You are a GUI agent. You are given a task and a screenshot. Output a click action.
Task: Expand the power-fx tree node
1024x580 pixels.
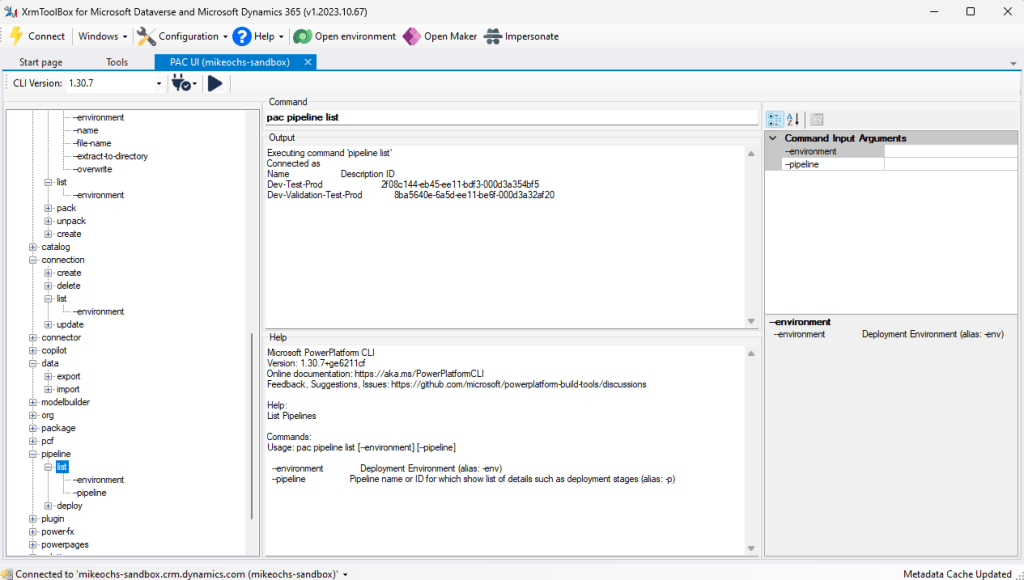tap(33, 532)
